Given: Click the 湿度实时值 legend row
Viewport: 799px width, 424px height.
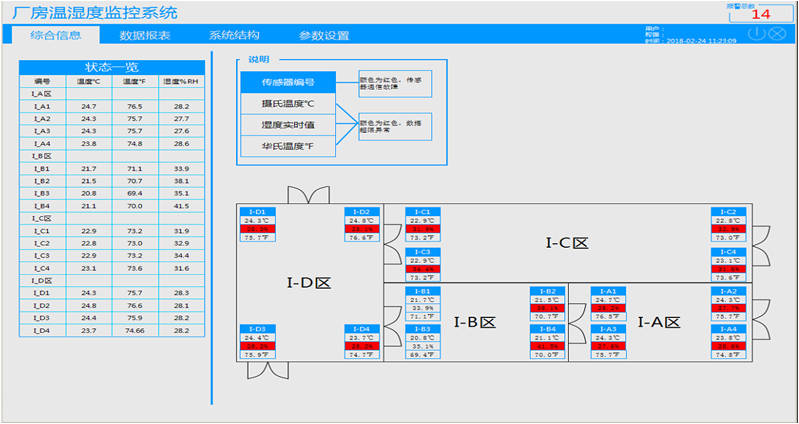Looking at the screenshot, I should 288,125.
